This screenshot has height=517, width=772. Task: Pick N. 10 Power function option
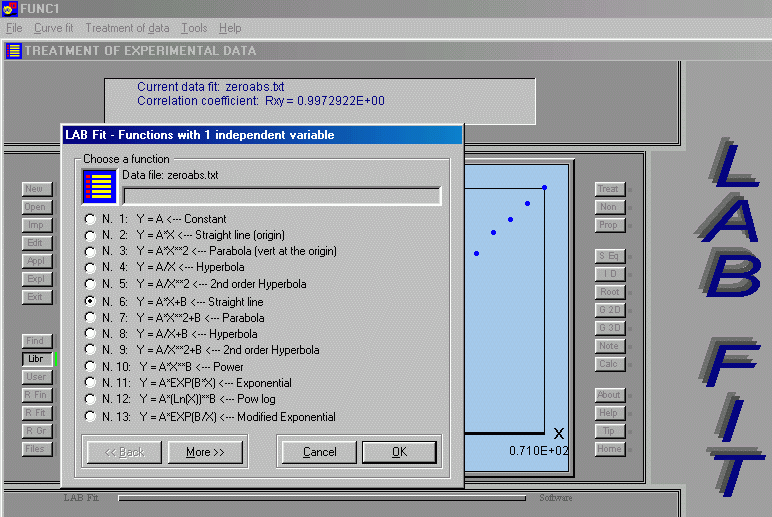91,366
